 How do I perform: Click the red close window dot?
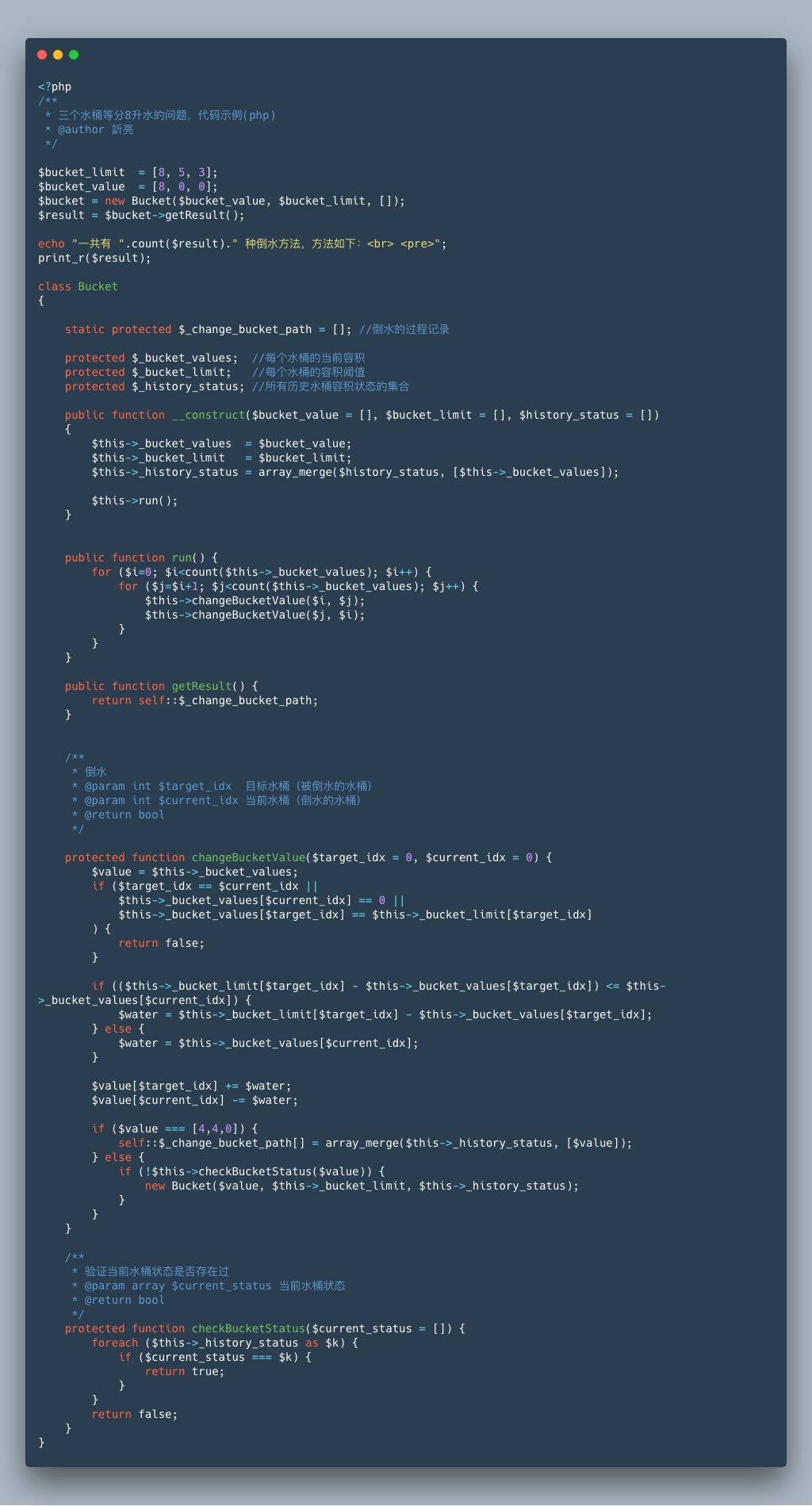pos(42,55)
